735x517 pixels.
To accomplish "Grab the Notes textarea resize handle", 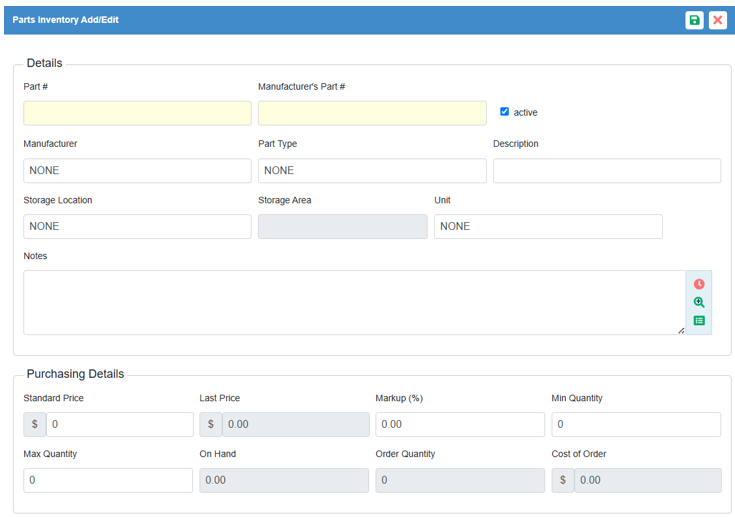I will click(681, 330).
